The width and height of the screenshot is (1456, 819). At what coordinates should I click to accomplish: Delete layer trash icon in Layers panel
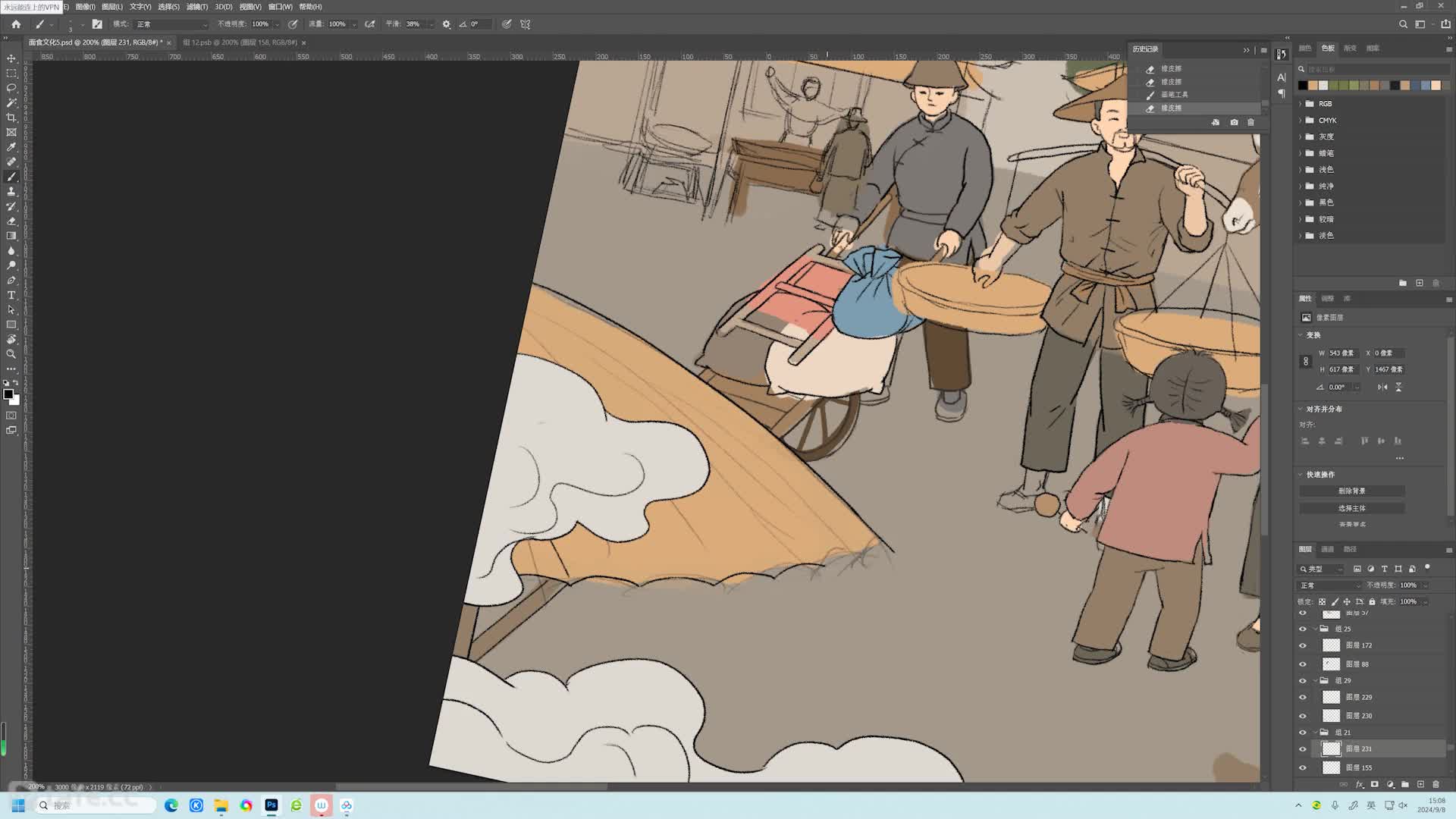click(x=1436, y=785)
